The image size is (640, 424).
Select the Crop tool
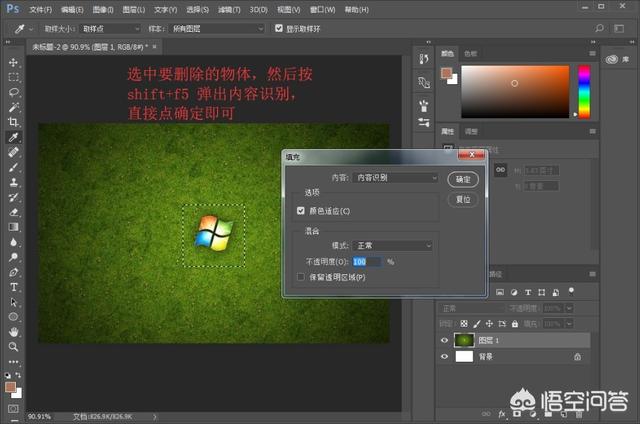pos(14,122)
